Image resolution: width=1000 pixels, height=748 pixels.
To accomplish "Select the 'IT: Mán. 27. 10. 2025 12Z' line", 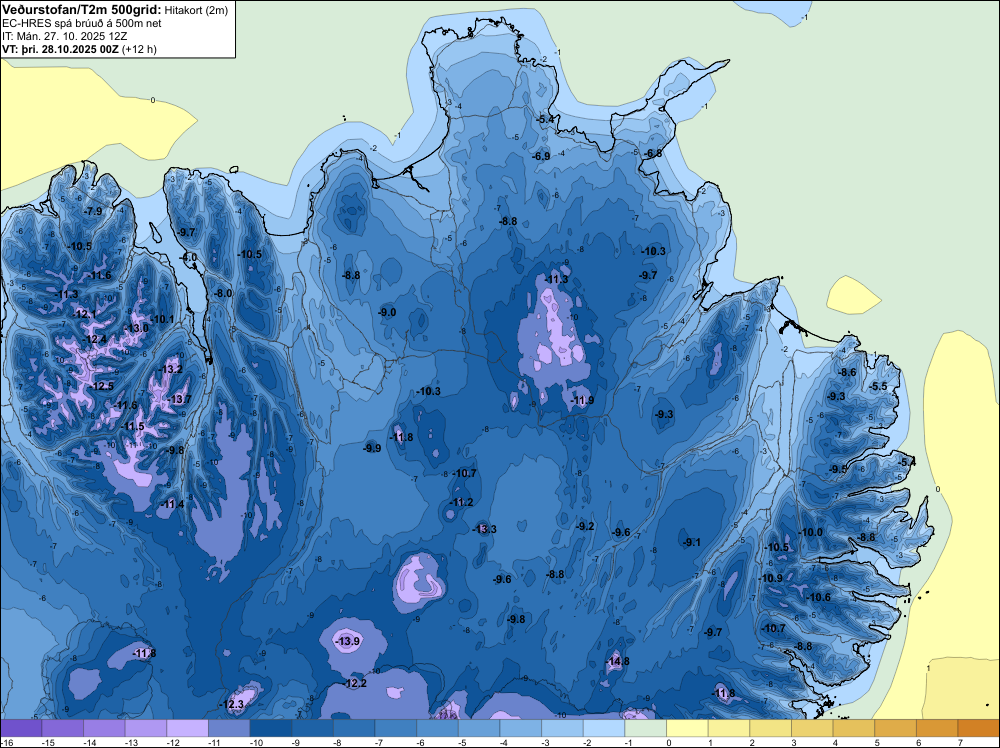I will click(x=64, y=36).
